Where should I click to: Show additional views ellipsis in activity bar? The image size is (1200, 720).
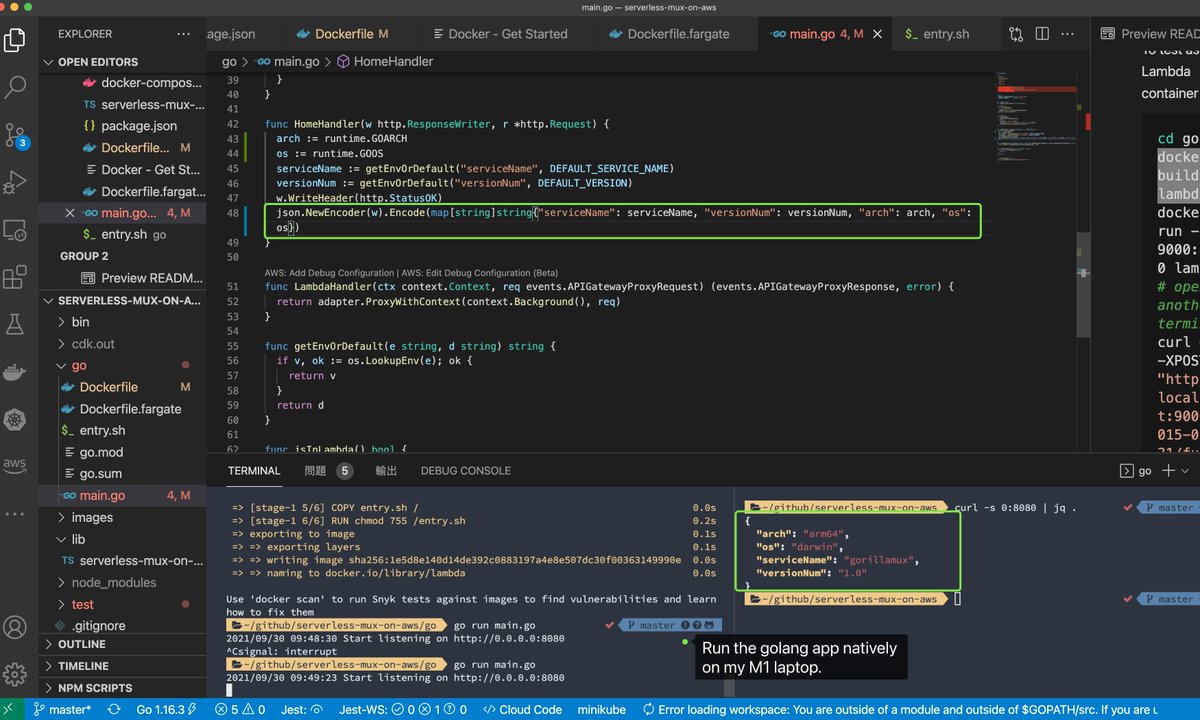(x=16, y=514)
